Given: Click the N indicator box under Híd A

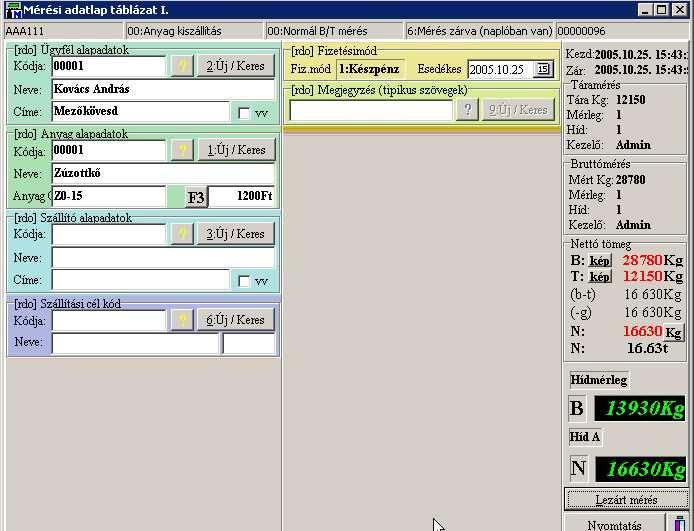Looking at the screenshot, I should pos(578,468).
